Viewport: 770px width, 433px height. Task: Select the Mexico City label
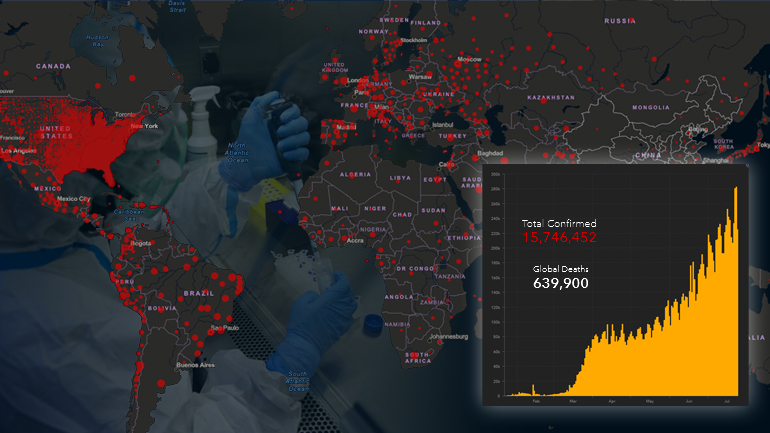pos(72,199)
